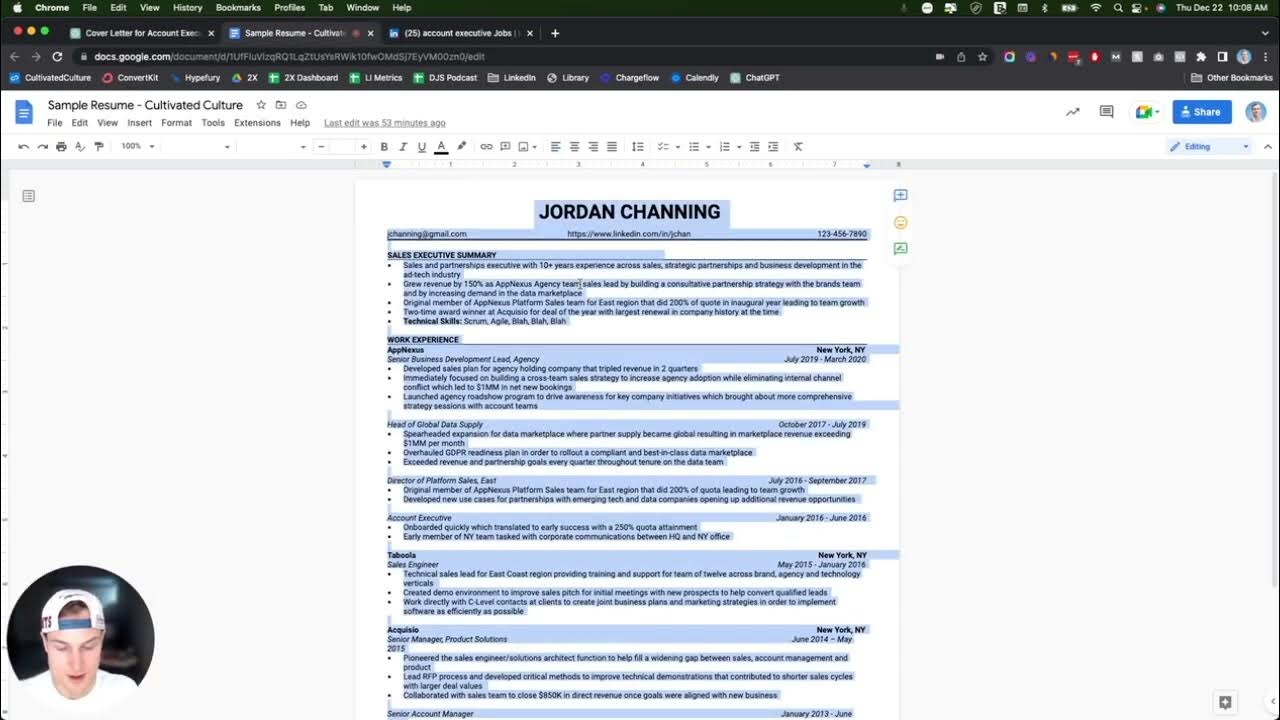Select the Paint format tool
Image resolution: width=1280 pixels, height=720 pixels.
point(98,147)
